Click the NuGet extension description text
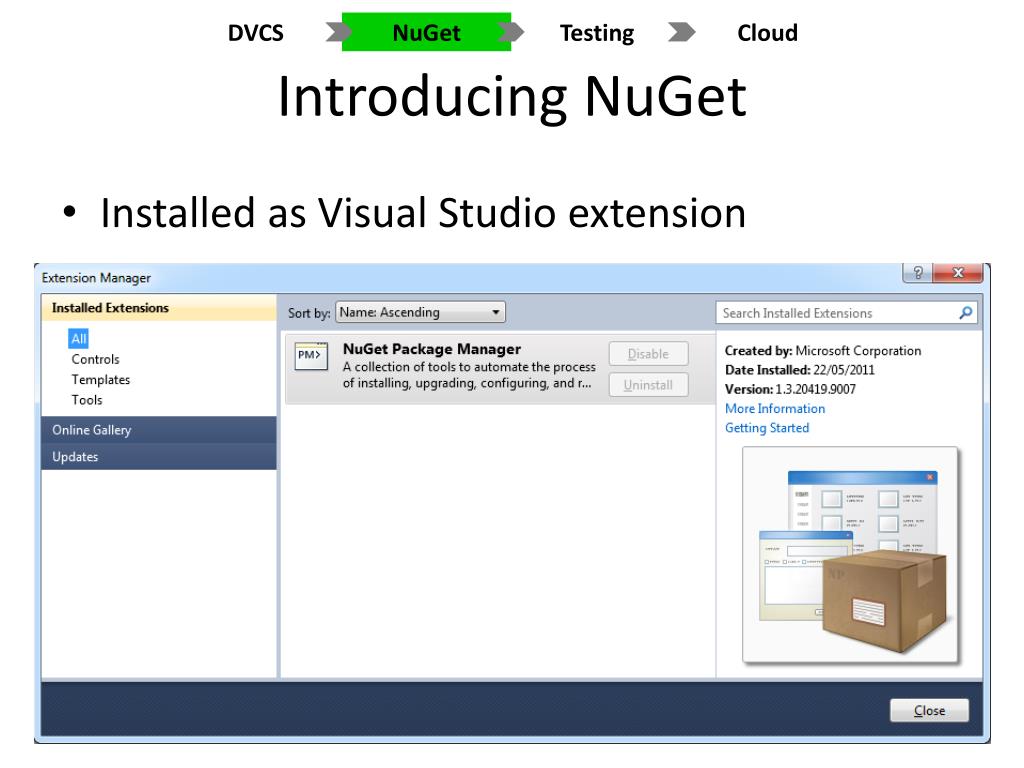Image resolution: width=1024 pixels, height=768 pixels. pyautogui.click(x=469, y=375)
